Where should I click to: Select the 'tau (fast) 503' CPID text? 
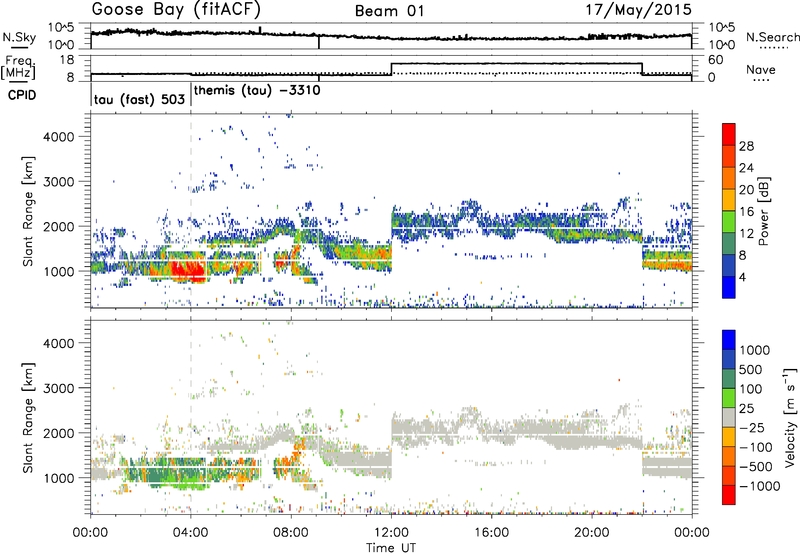pos(139,99)
